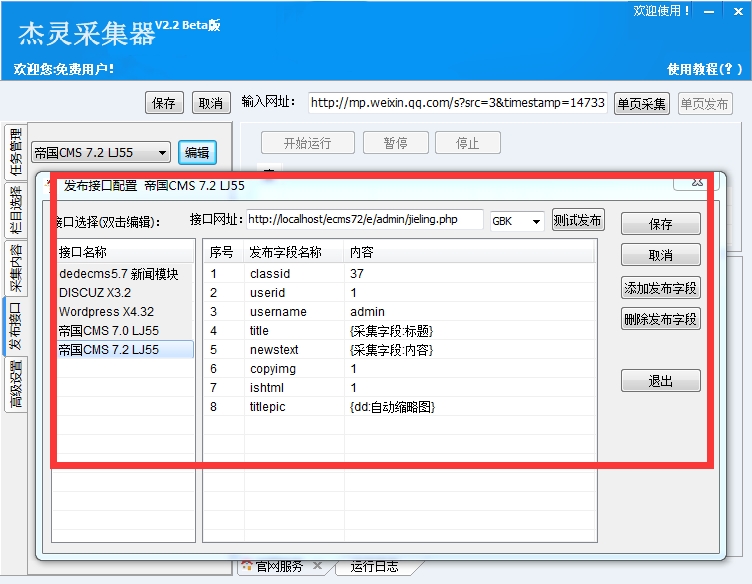Close the 官网服务 tab with its x
The height and width of the screenshot is (584, 752).
[x=317, y=566]
